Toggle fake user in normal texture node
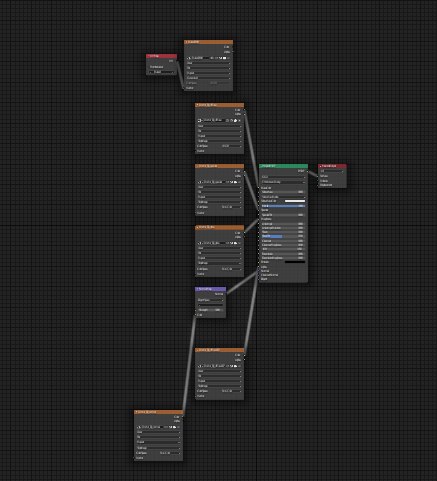The height and width of the screenshot is (481, 437). tap(167, 427)
